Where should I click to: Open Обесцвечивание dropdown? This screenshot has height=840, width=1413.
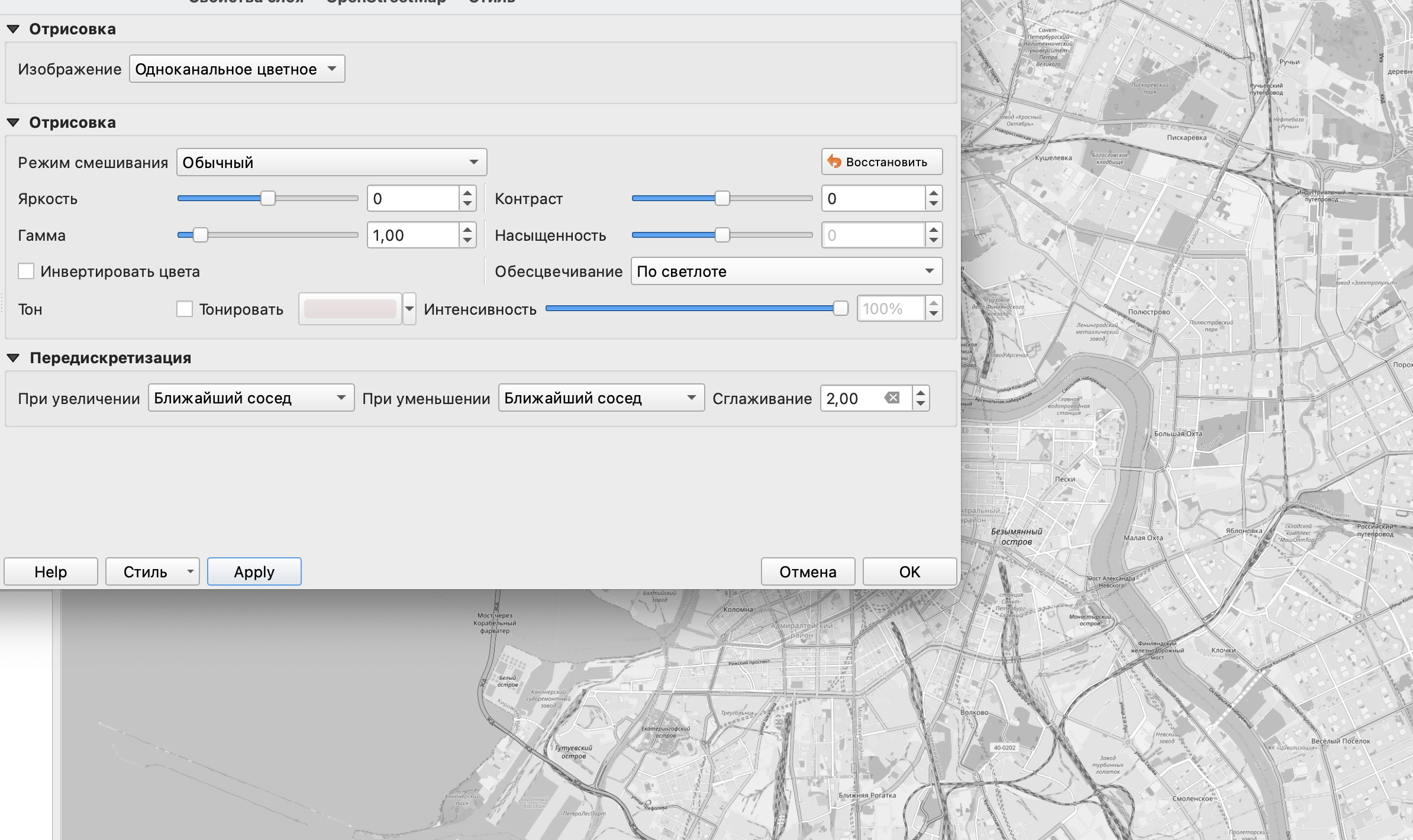click(x=786, y=272)
